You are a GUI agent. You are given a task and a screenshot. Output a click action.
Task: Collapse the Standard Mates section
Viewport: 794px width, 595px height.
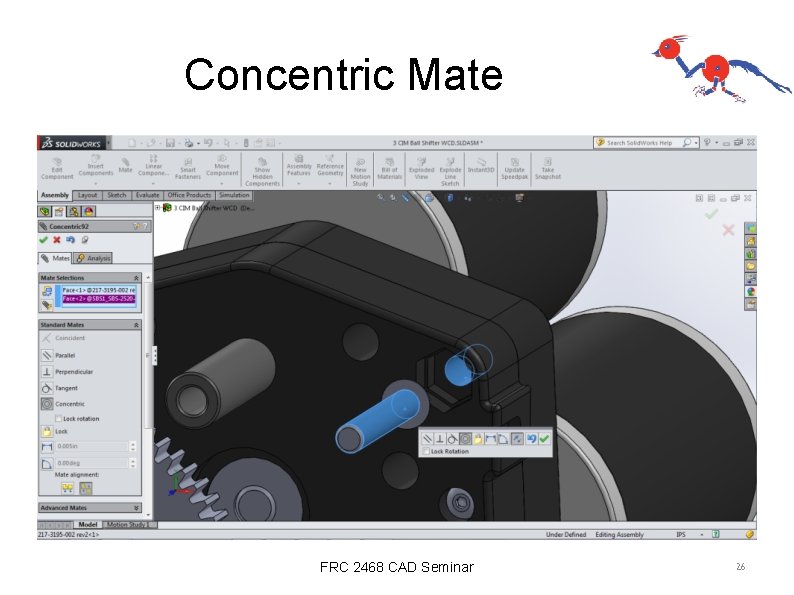tap(136, 325)
